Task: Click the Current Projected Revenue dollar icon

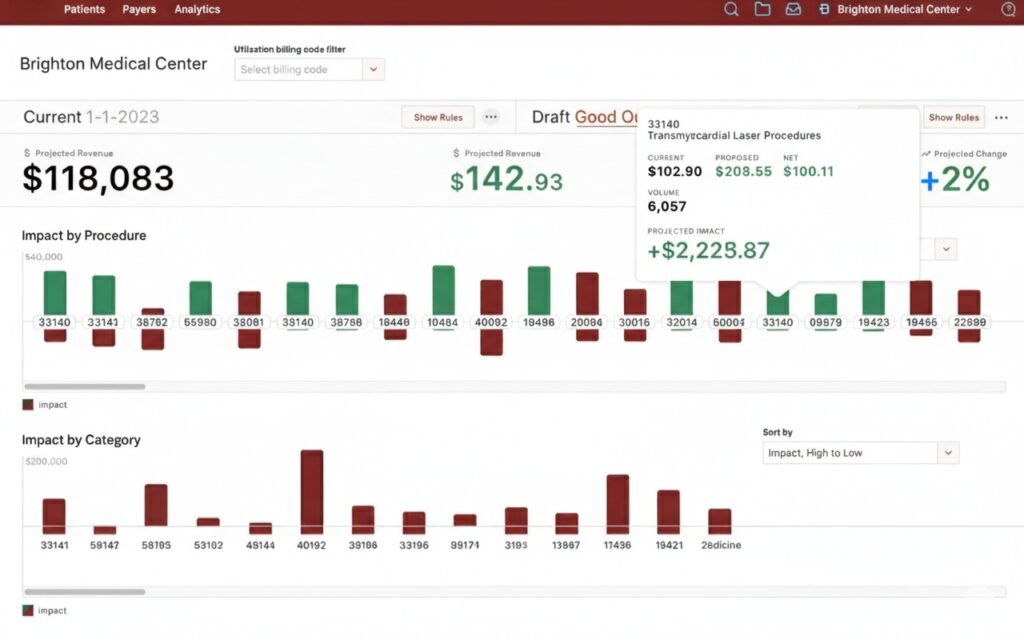Action: tap(27, 154)
